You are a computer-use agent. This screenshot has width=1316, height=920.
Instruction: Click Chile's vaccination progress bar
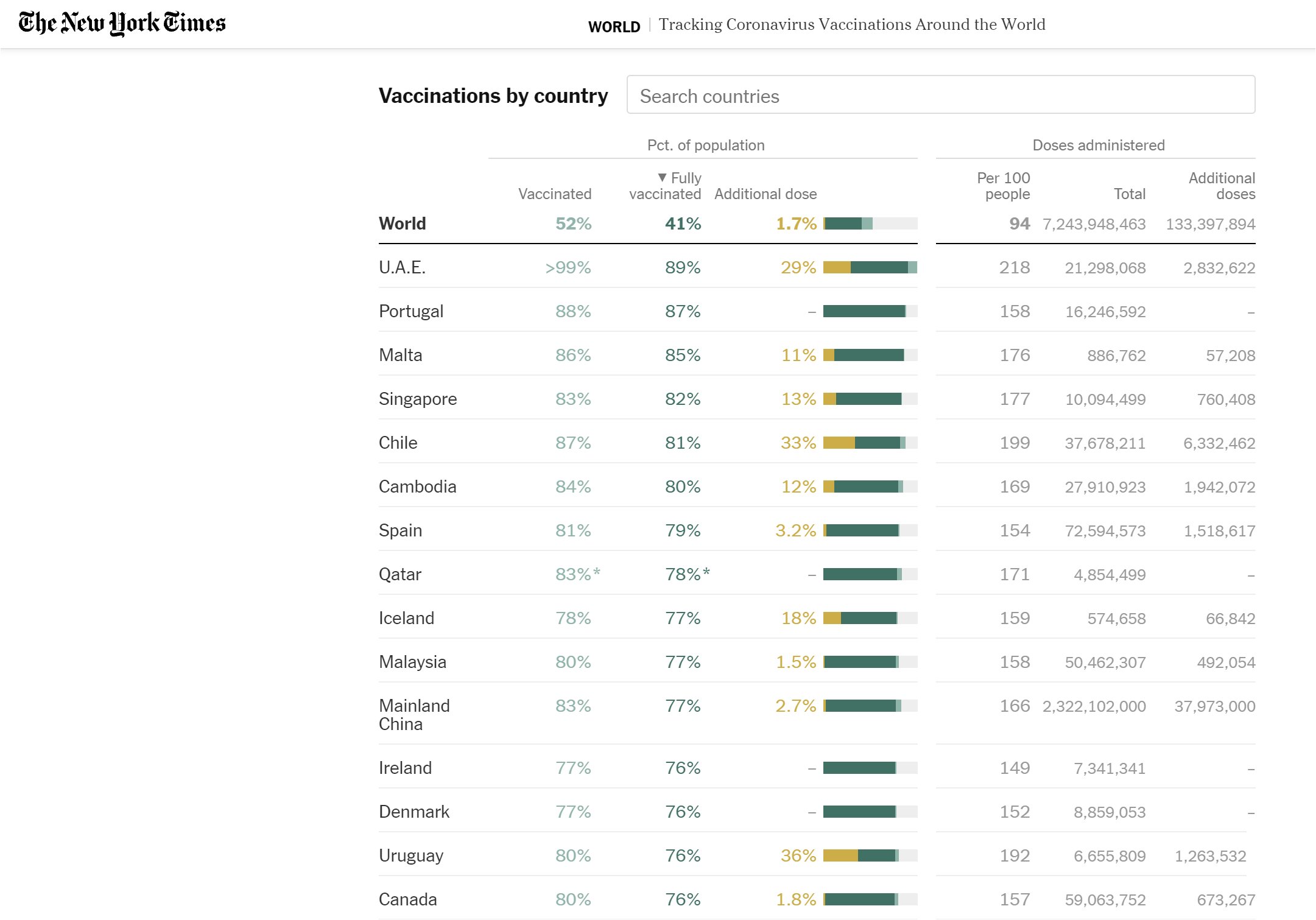870,443
